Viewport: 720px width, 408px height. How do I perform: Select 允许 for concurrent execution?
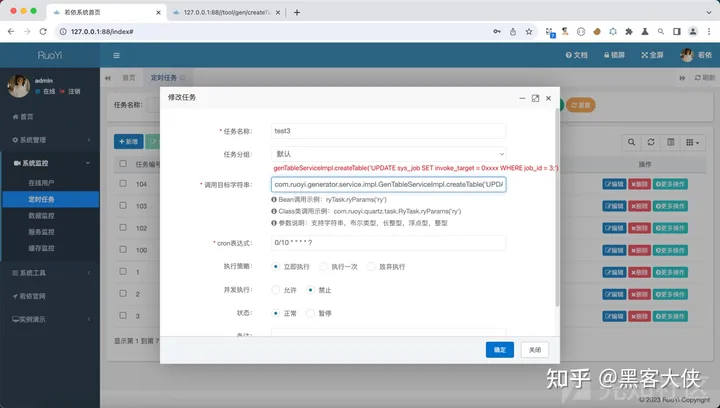coord(276,290)
